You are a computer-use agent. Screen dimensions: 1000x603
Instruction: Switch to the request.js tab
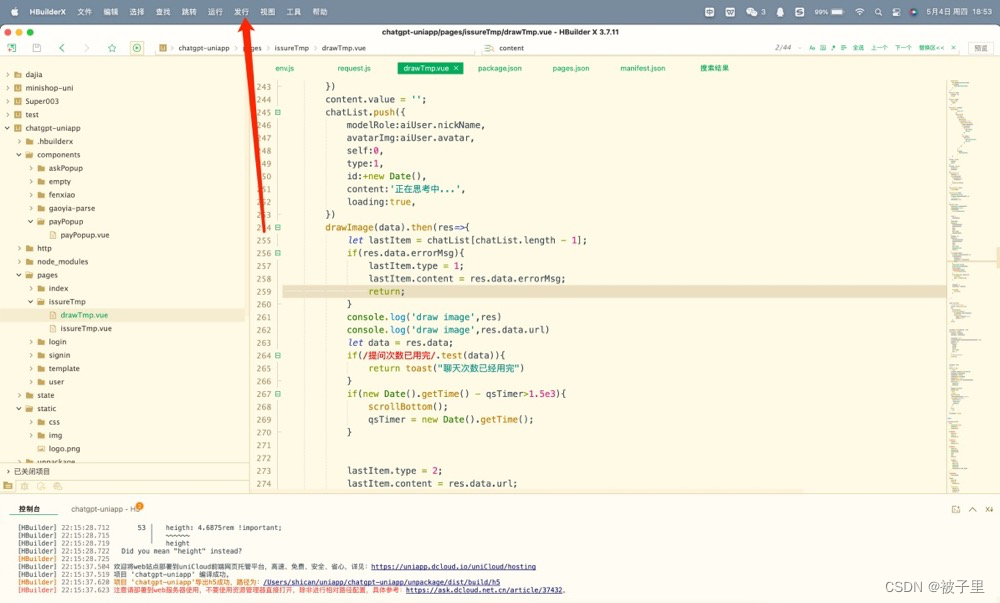pyautogui.click(x=354, y=68)
